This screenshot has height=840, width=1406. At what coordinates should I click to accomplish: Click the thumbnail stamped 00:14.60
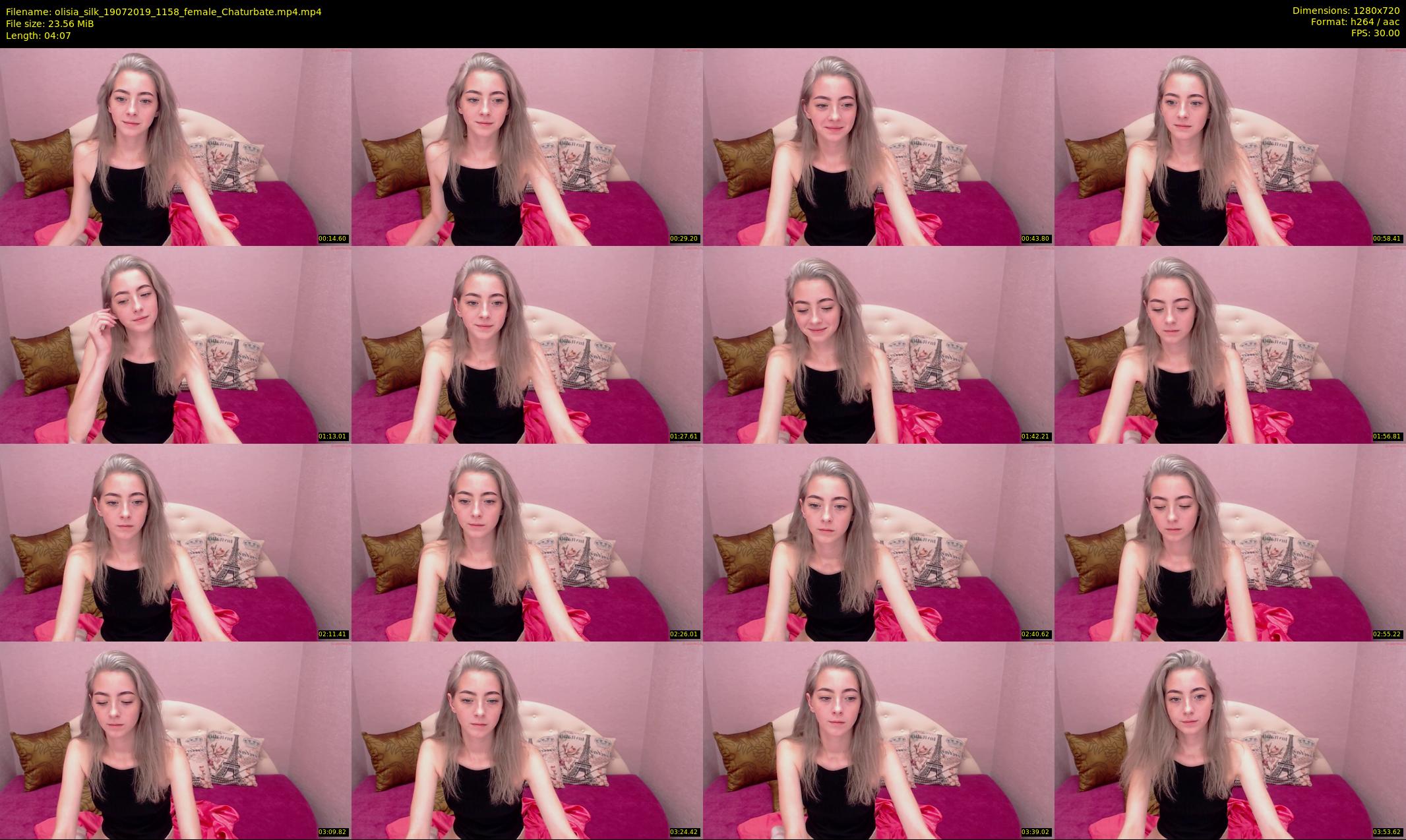175,146
